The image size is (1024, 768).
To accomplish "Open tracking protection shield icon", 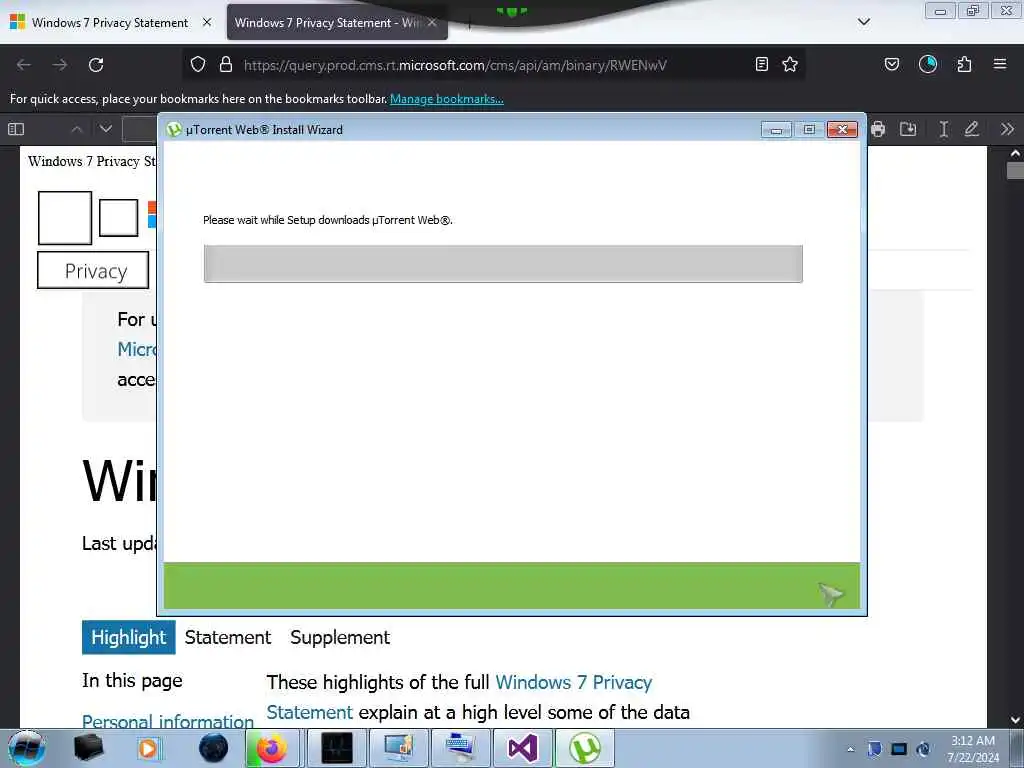I will 198,64.
